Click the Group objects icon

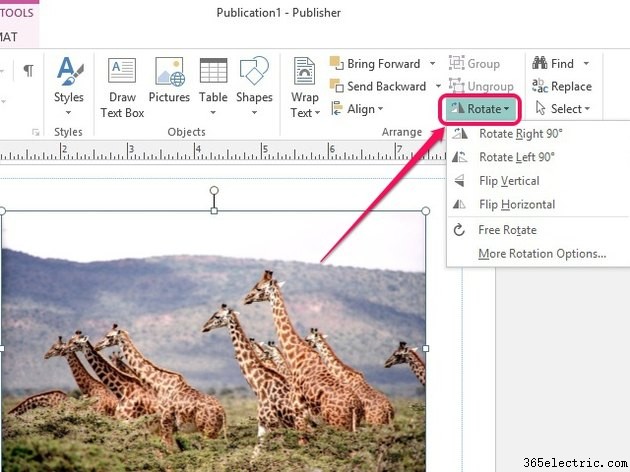456,63
